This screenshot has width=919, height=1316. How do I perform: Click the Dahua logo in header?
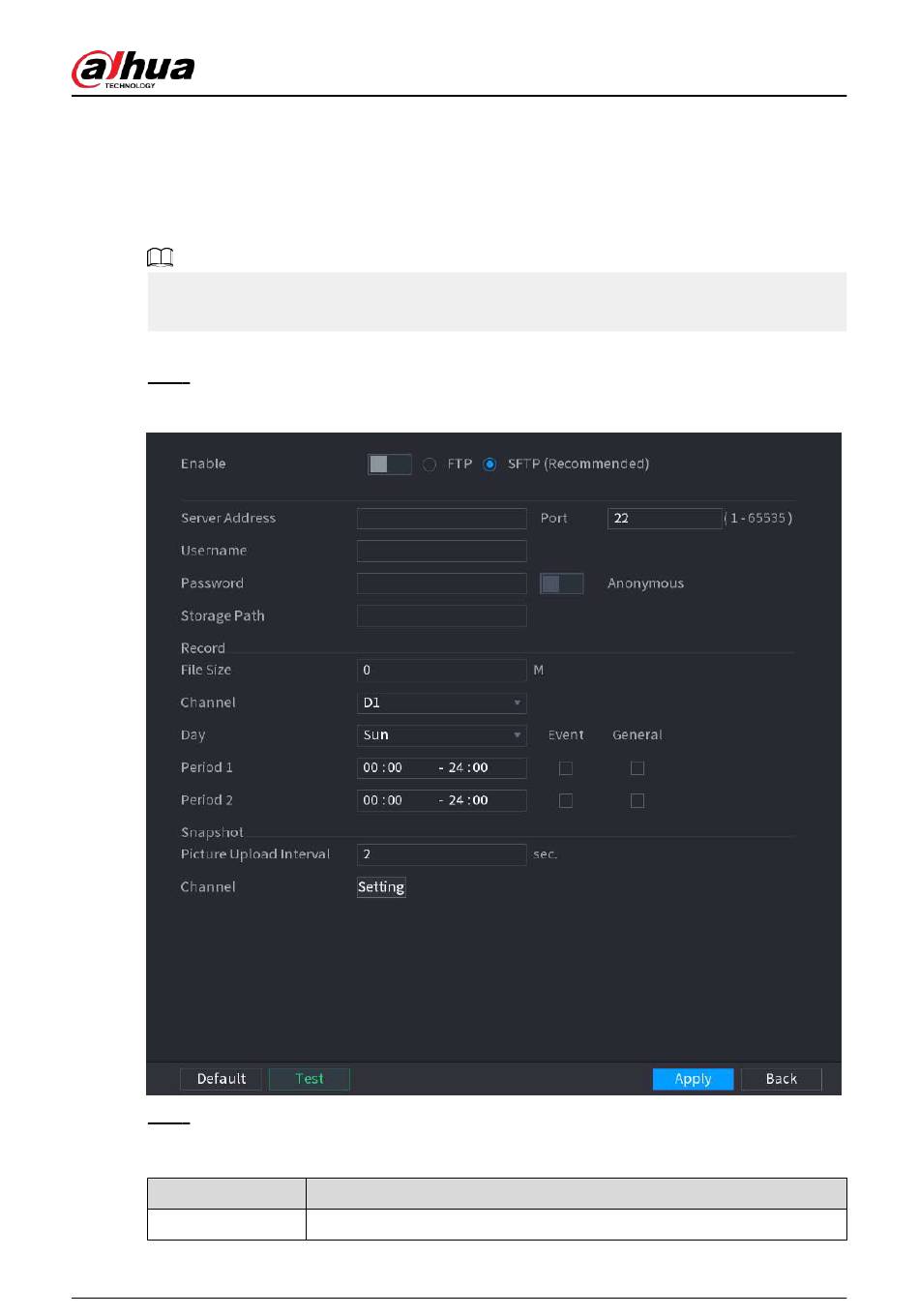133,70
